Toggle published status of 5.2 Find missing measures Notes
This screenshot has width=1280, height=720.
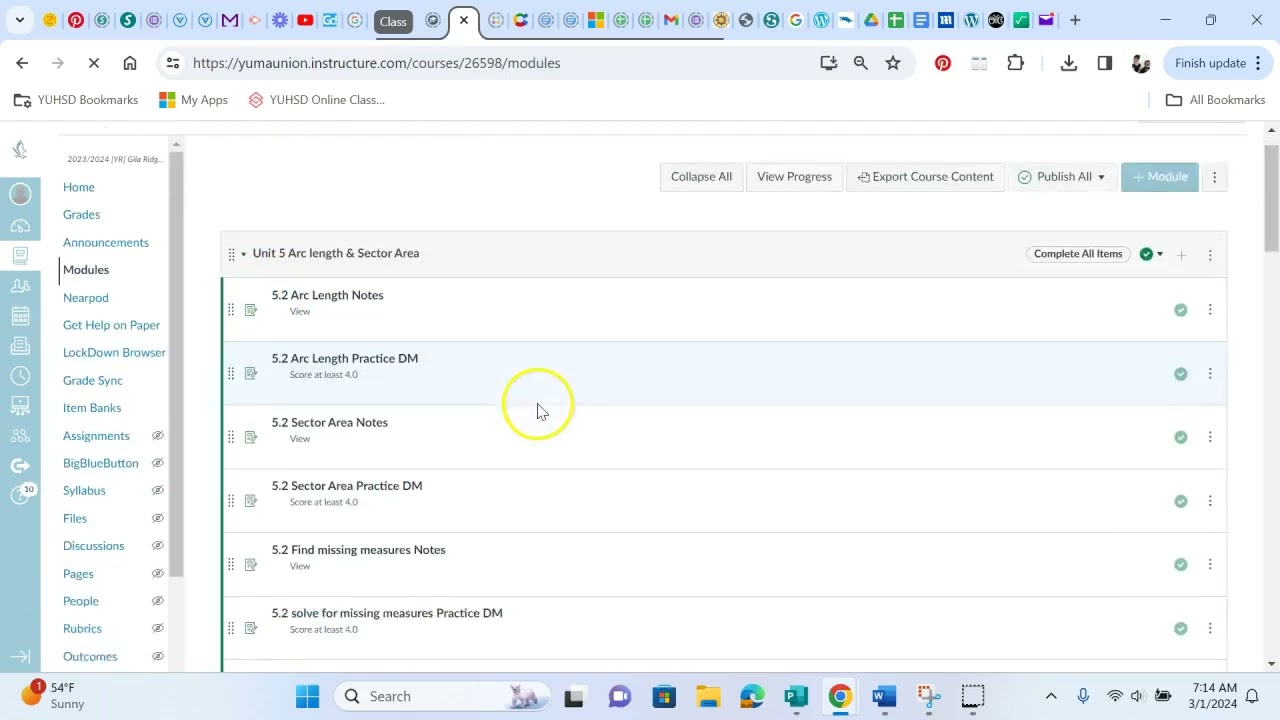point(1181,565)
